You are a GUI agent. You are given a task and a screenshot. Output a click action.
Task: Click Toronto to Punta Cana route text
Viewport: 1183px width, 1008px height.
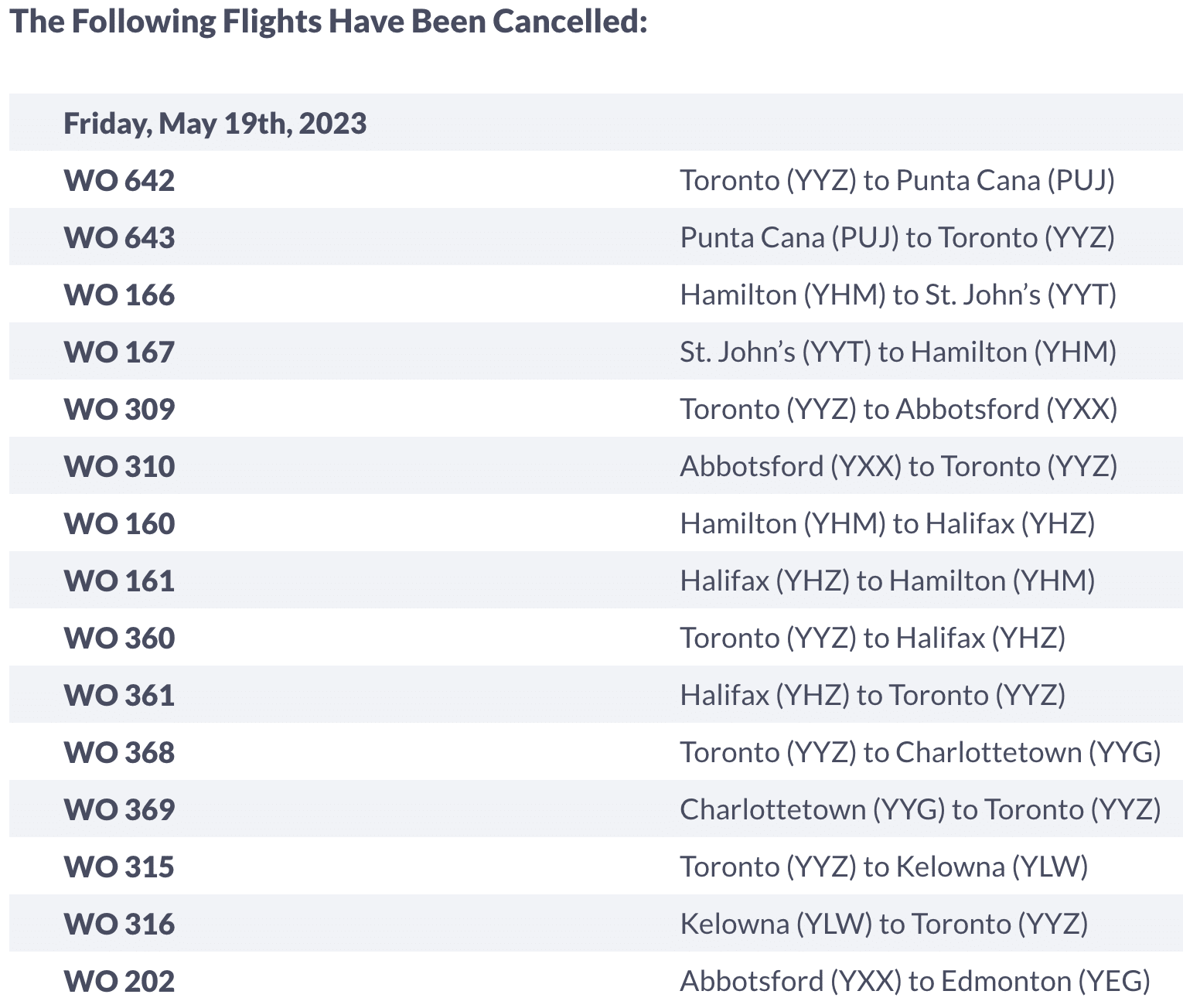[897, 180]
